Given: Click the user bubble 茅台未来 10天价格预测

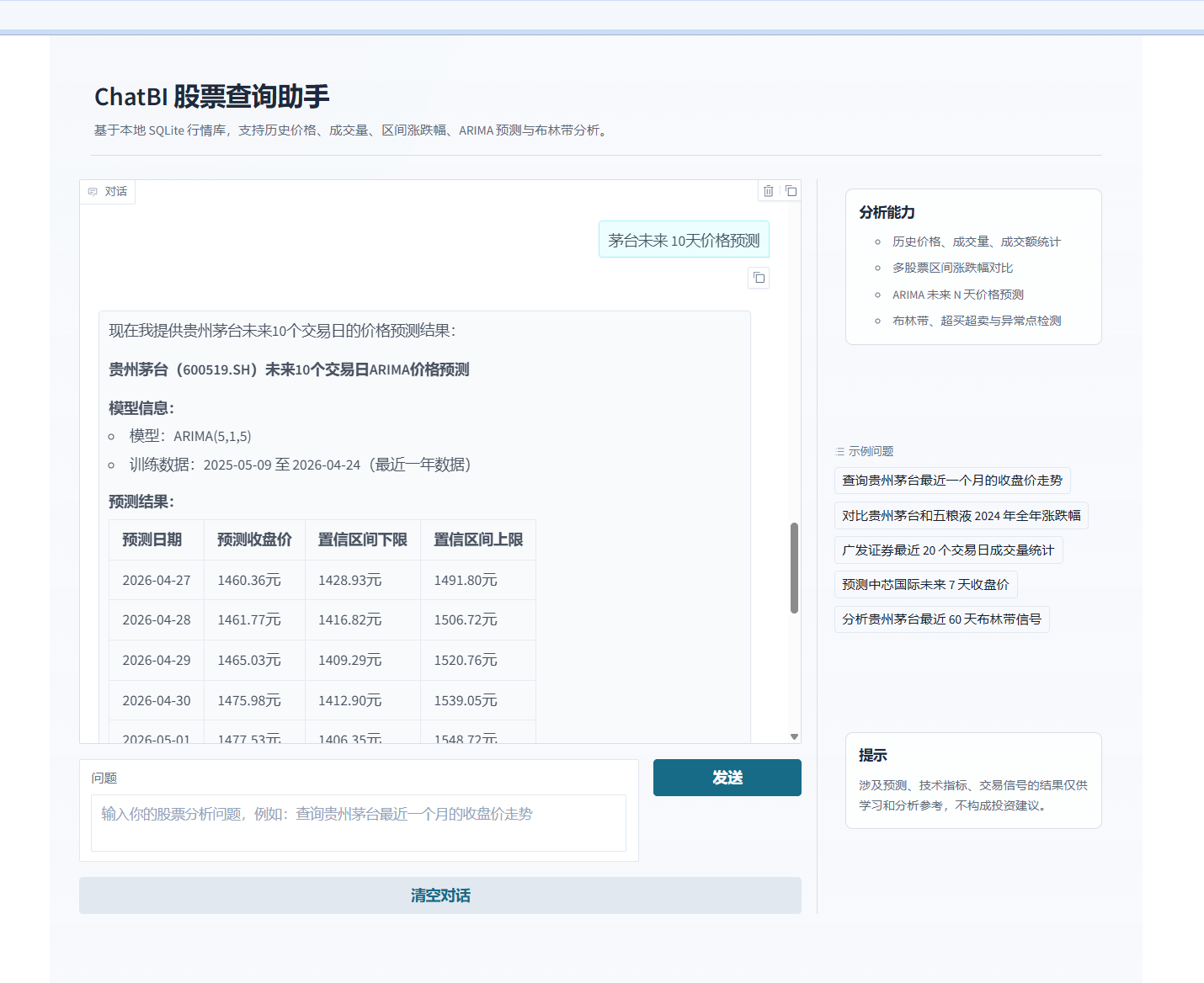Looking at the screenshot, I should pos(684,240).
